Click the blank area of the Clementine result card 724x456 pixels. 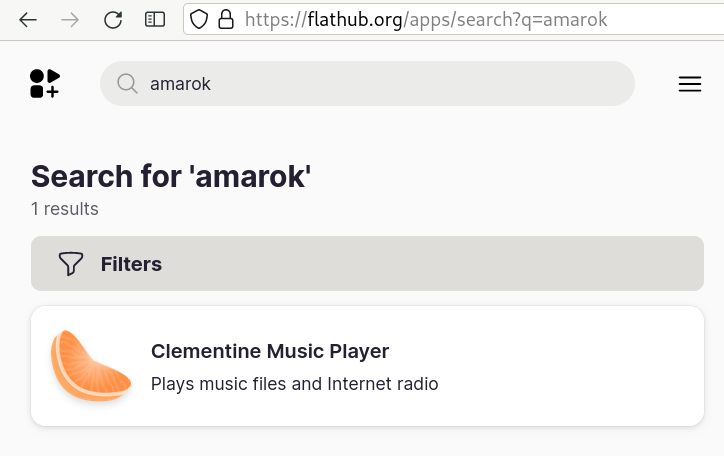click(568, 366)
